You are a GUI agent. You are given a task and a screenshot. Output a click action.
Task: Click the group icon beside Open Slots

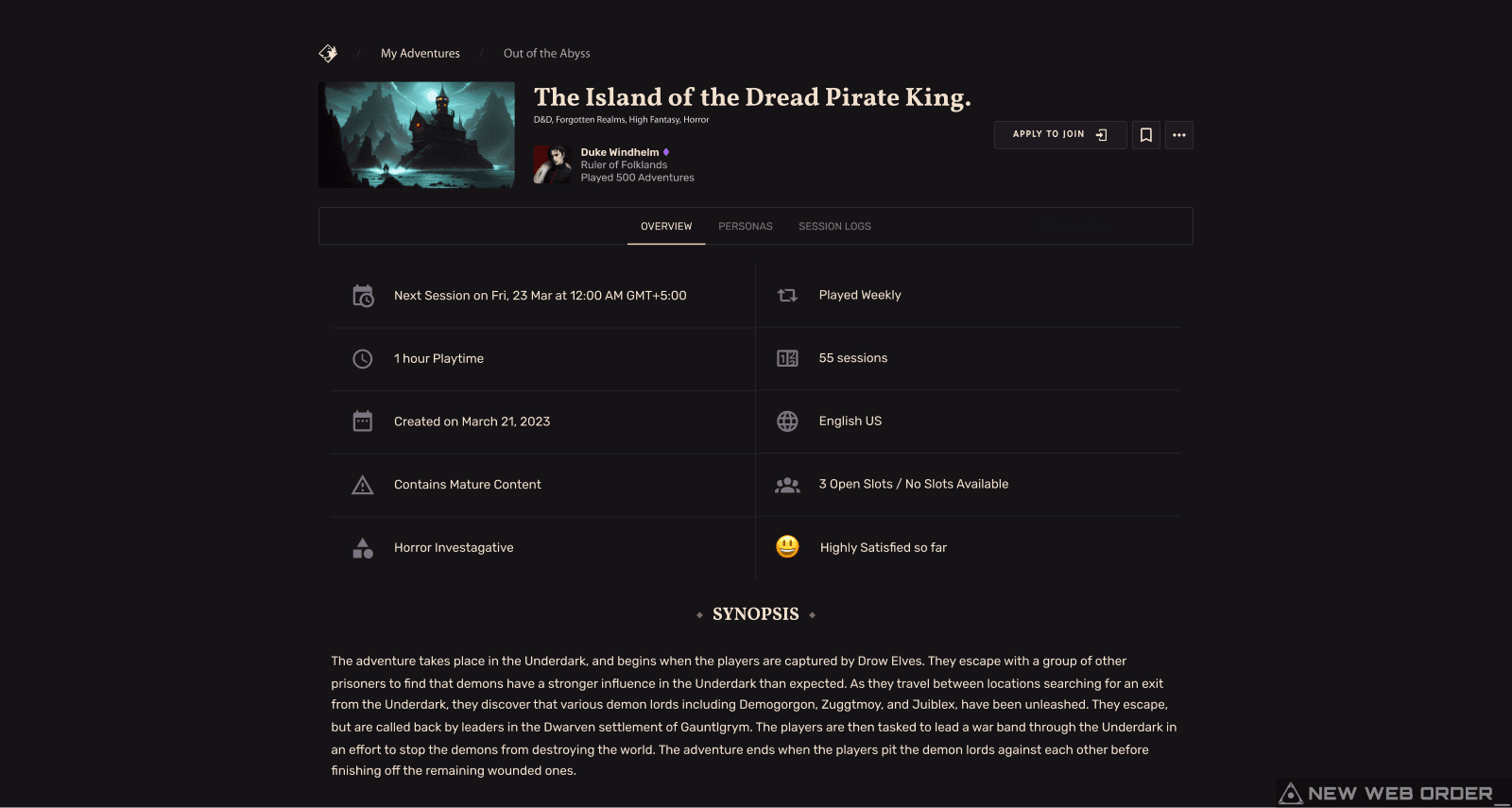click(x=787, y=485)
